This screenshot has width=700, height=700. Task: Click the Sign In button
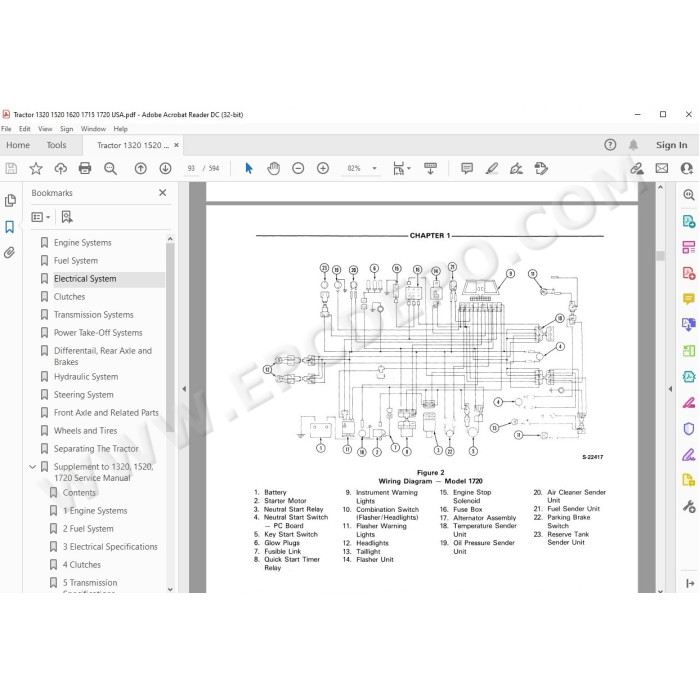(671, 145)
